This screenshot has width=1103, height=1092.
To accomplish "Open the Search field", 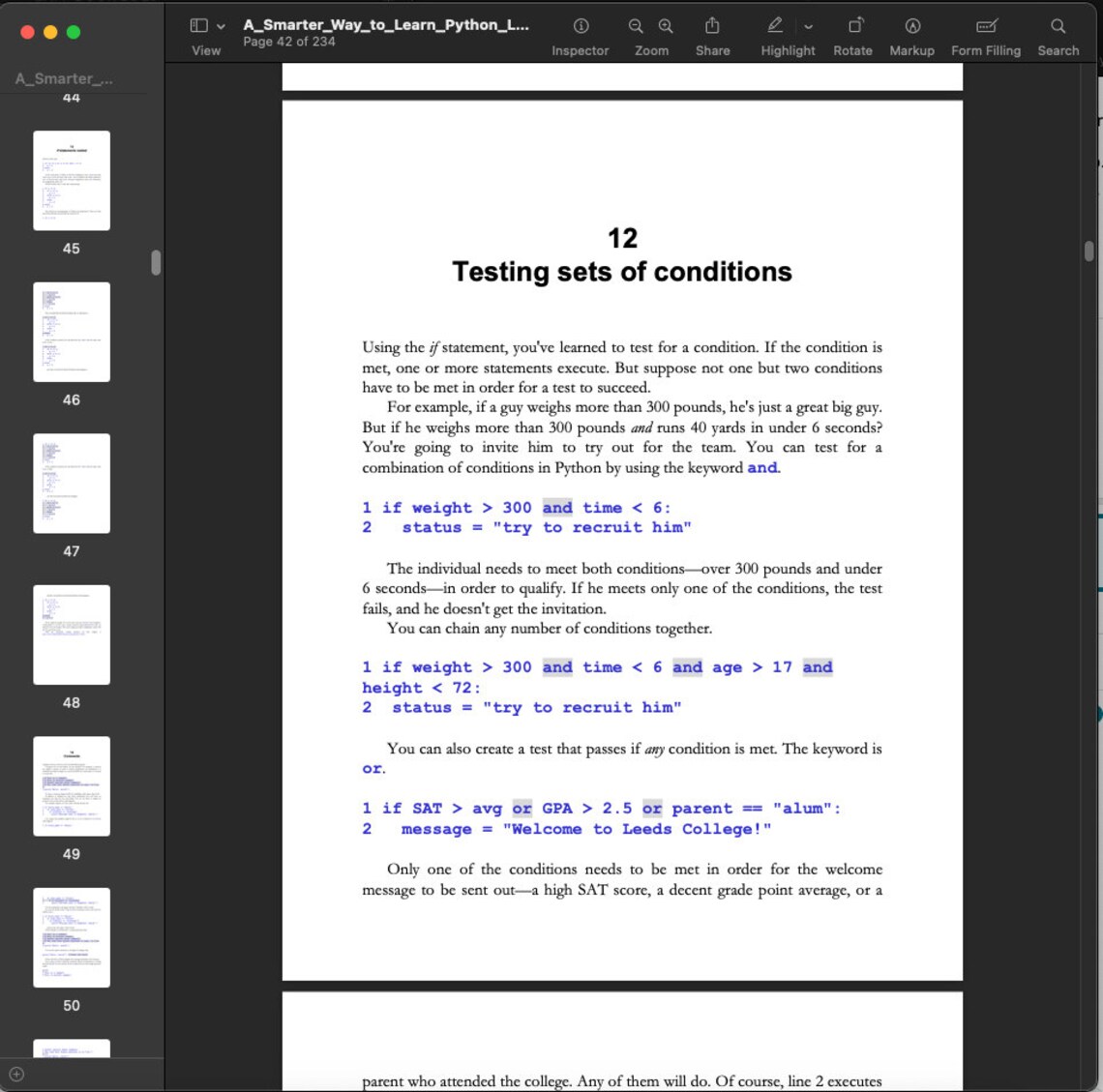I will click(1058, 26).
